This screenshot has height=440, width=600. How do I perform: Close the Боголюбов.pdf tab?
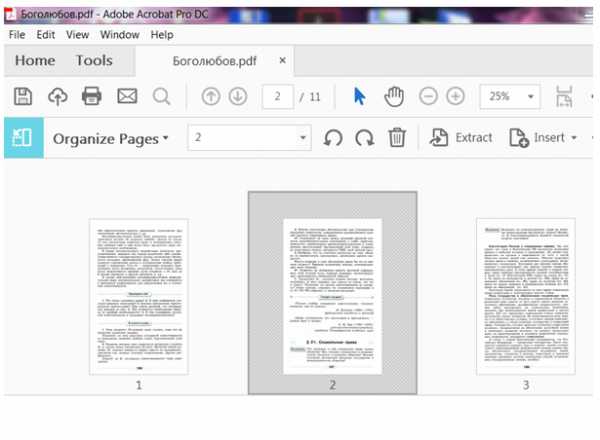click(282, 60)
